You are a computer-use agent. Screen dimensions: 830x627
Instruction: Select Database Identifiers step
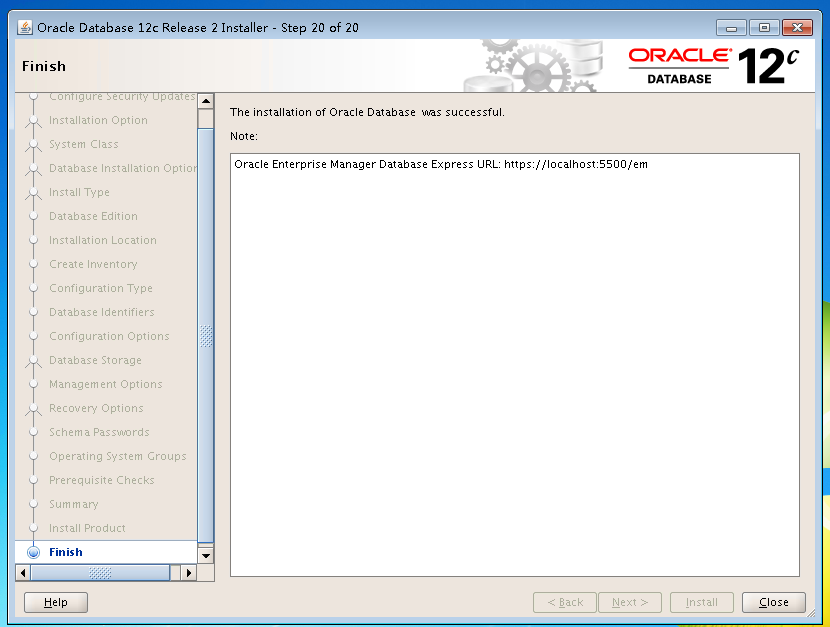pos(102,312)
